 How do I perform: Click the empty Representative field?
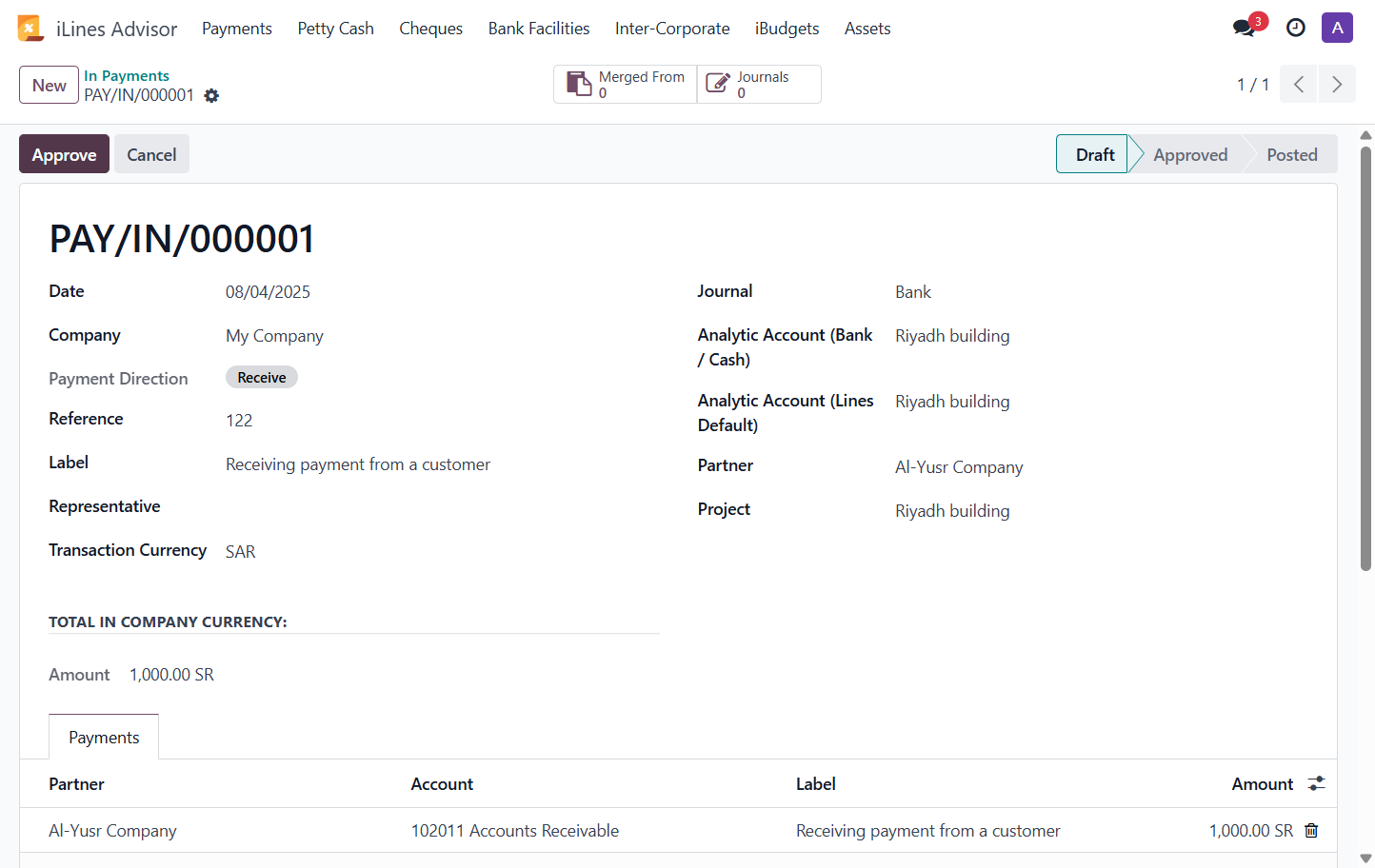pyautogui.click(x=442, y=506)
